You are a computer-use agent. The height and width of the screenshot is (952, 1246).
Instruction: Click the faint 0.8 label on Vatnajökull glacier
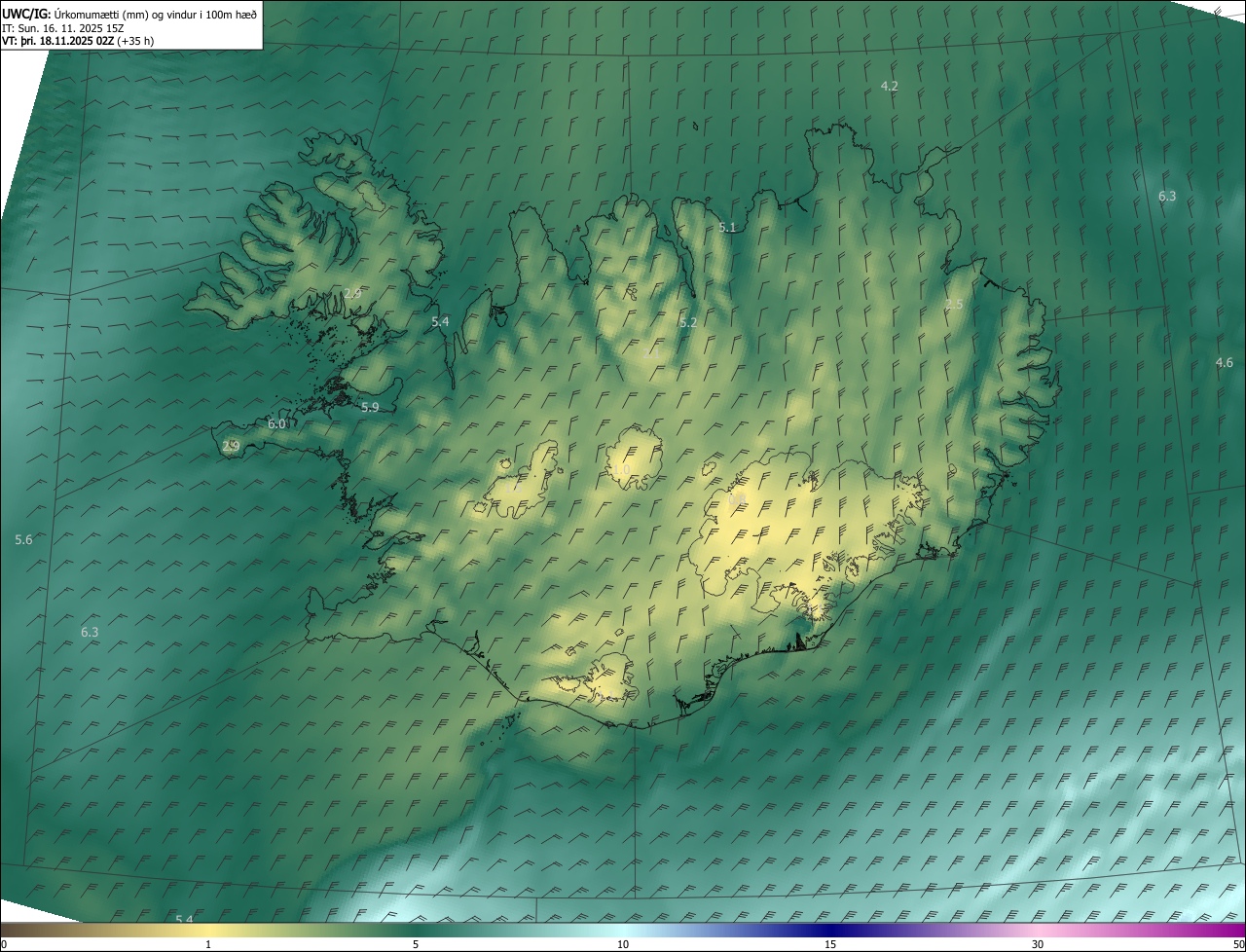(x=737, y=499)
